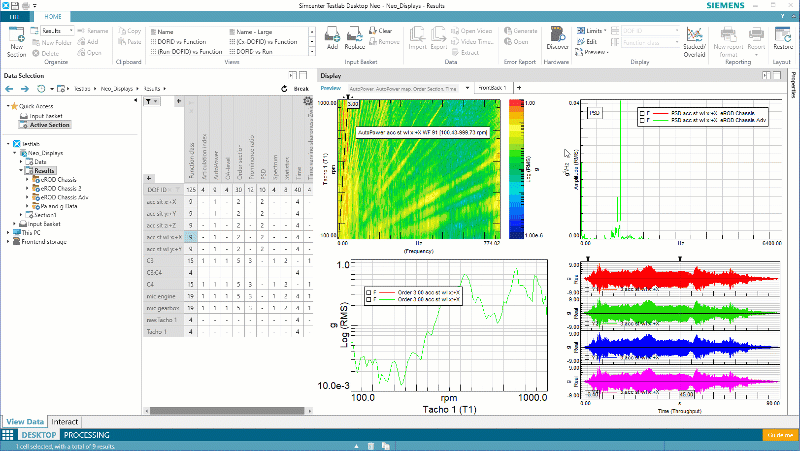Toggle the F checkbox for red PSD legend entry

point(642,113)
